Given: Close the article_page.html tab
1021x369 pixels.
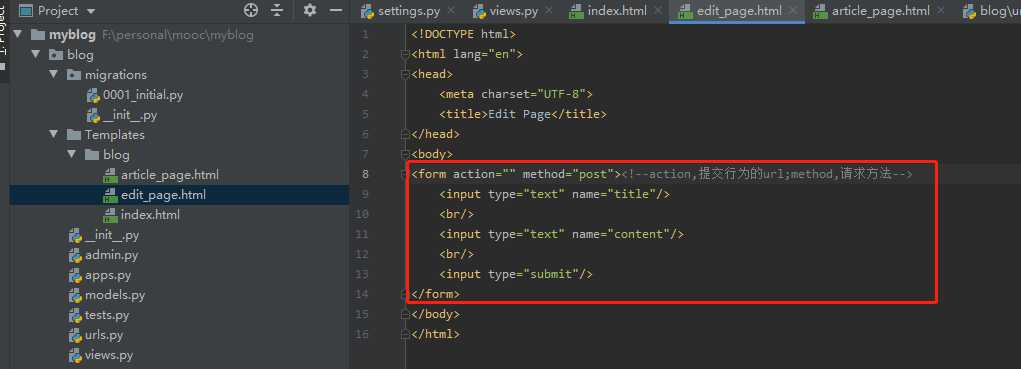Looking at the screenshot, I should pos(940,11).
